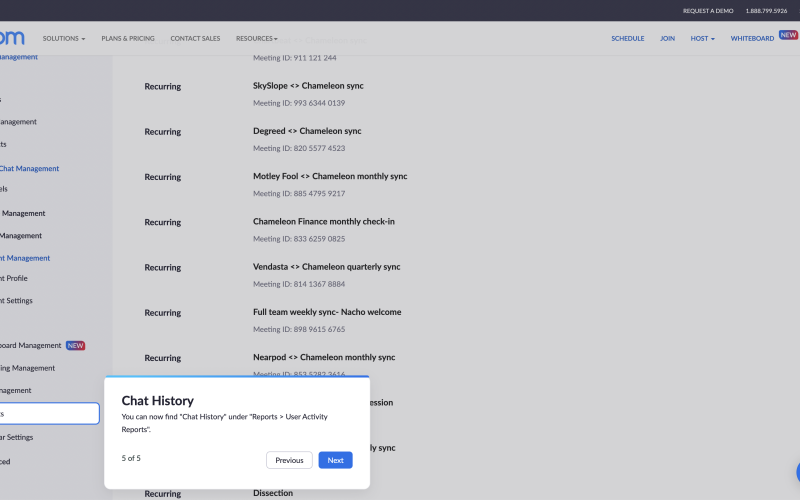Click Next in Chat History tooltip

(335, 460)
